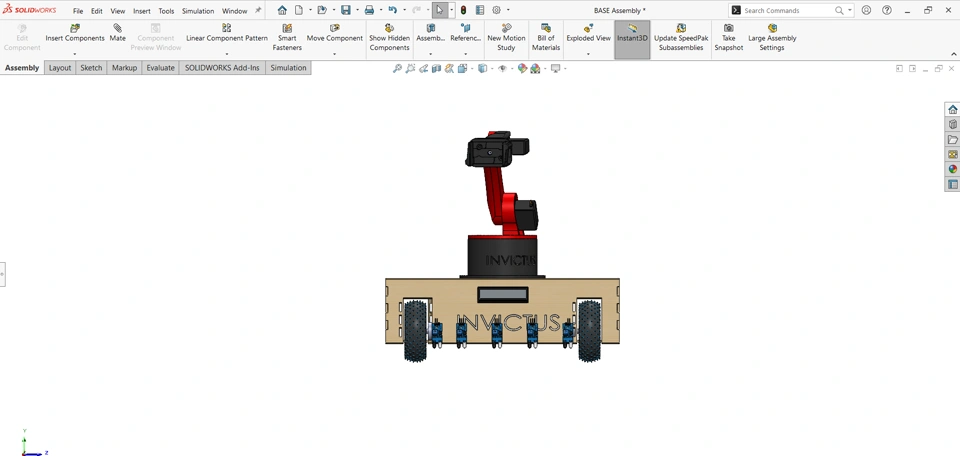Image resolution: width=960 pixels, height=456 pixels.
Task: Print using the printer icon
Action: [369, 10]
